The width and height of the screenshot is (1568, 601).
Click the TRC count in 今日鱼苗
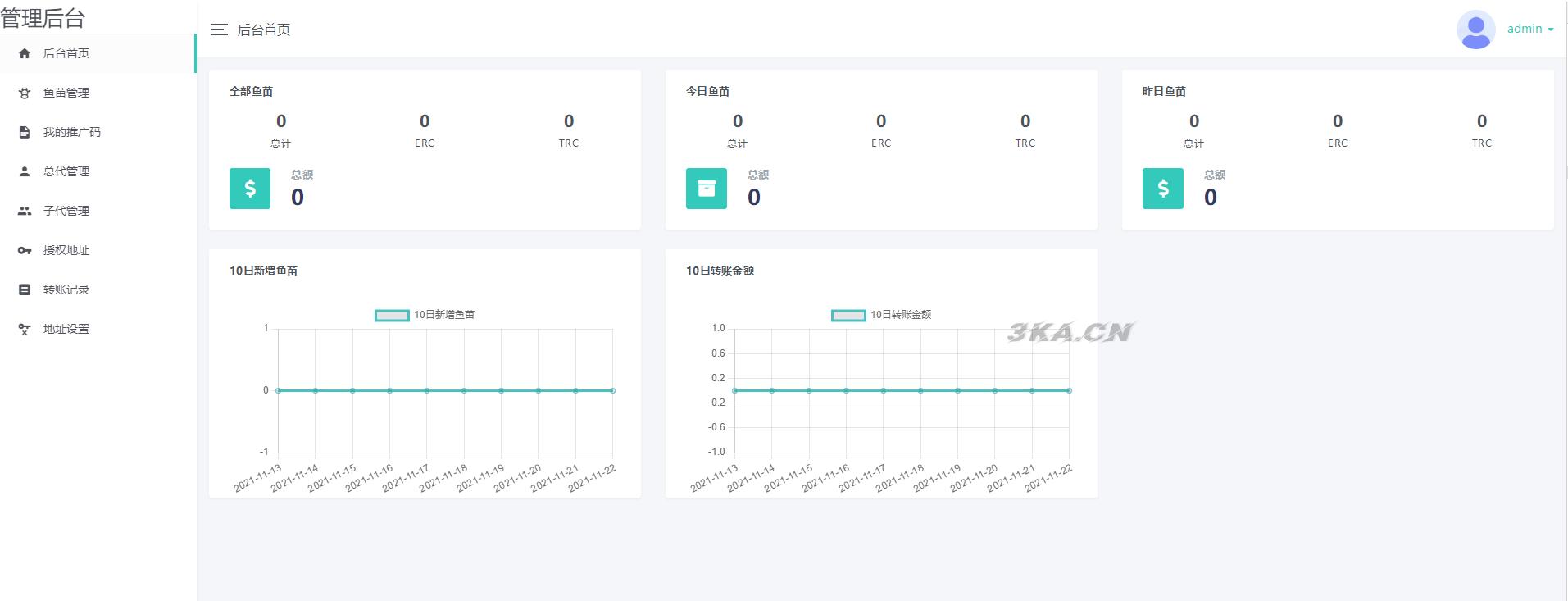point(1025,121)
